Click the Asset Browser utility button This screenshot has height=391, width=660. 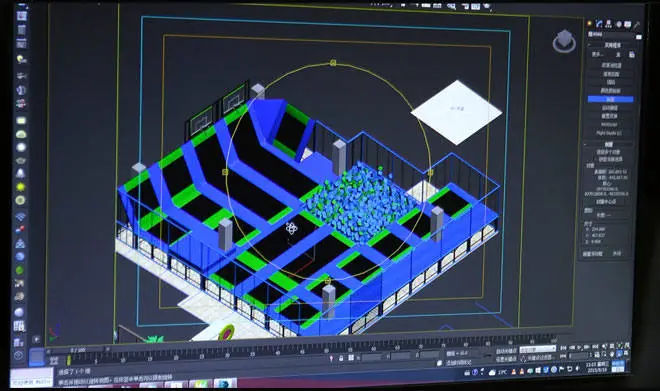pos(611,65)
